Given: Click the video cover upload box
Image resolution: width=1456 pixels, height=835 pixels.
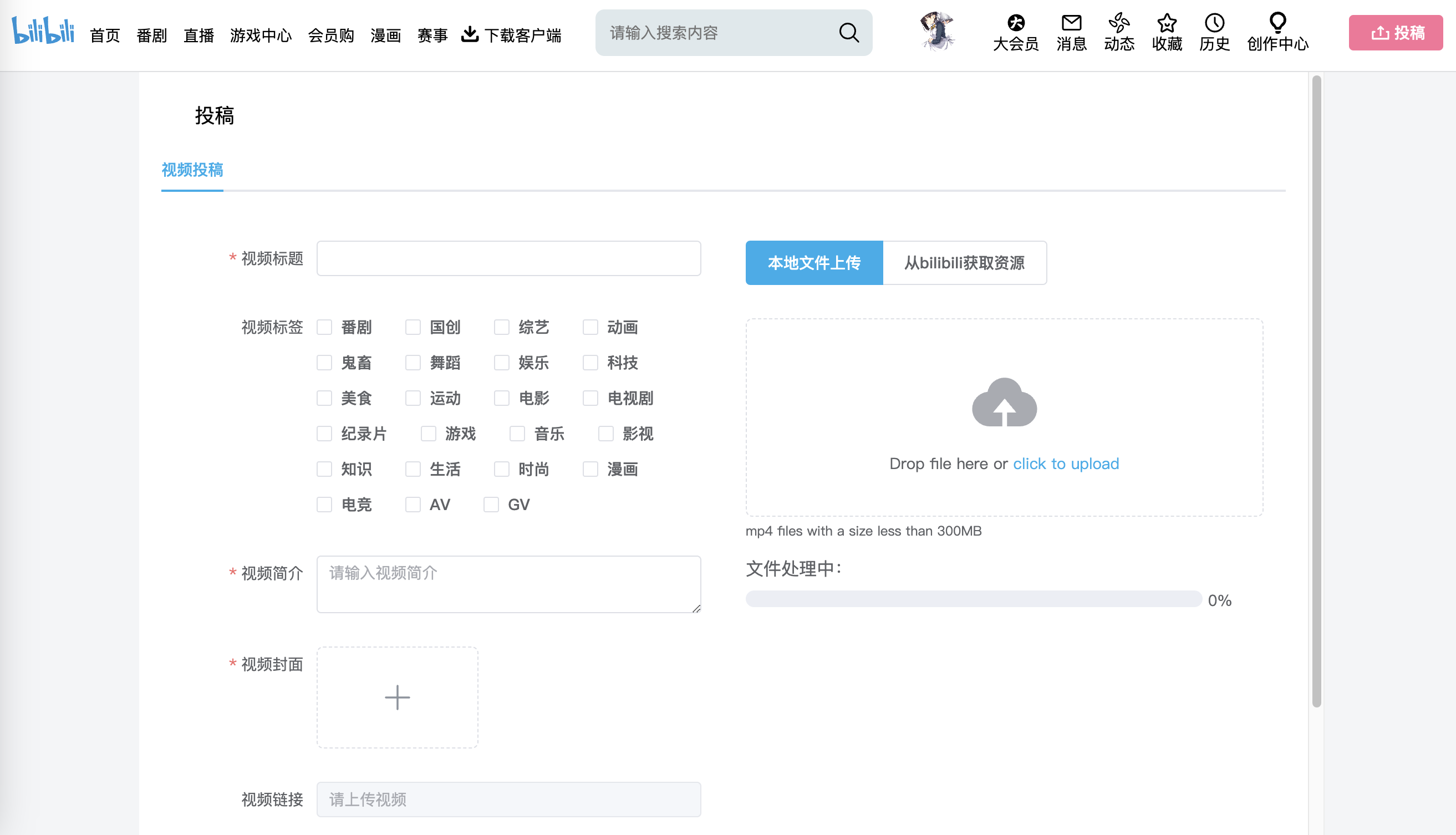Looking at the screenshot, I should tap(397, 697).
